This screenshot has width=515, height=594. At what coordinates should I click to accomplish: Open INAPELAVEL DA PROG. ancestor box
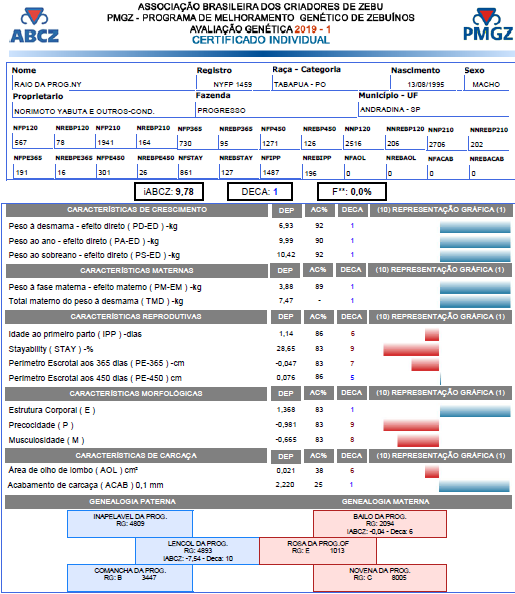pos(130,524)
